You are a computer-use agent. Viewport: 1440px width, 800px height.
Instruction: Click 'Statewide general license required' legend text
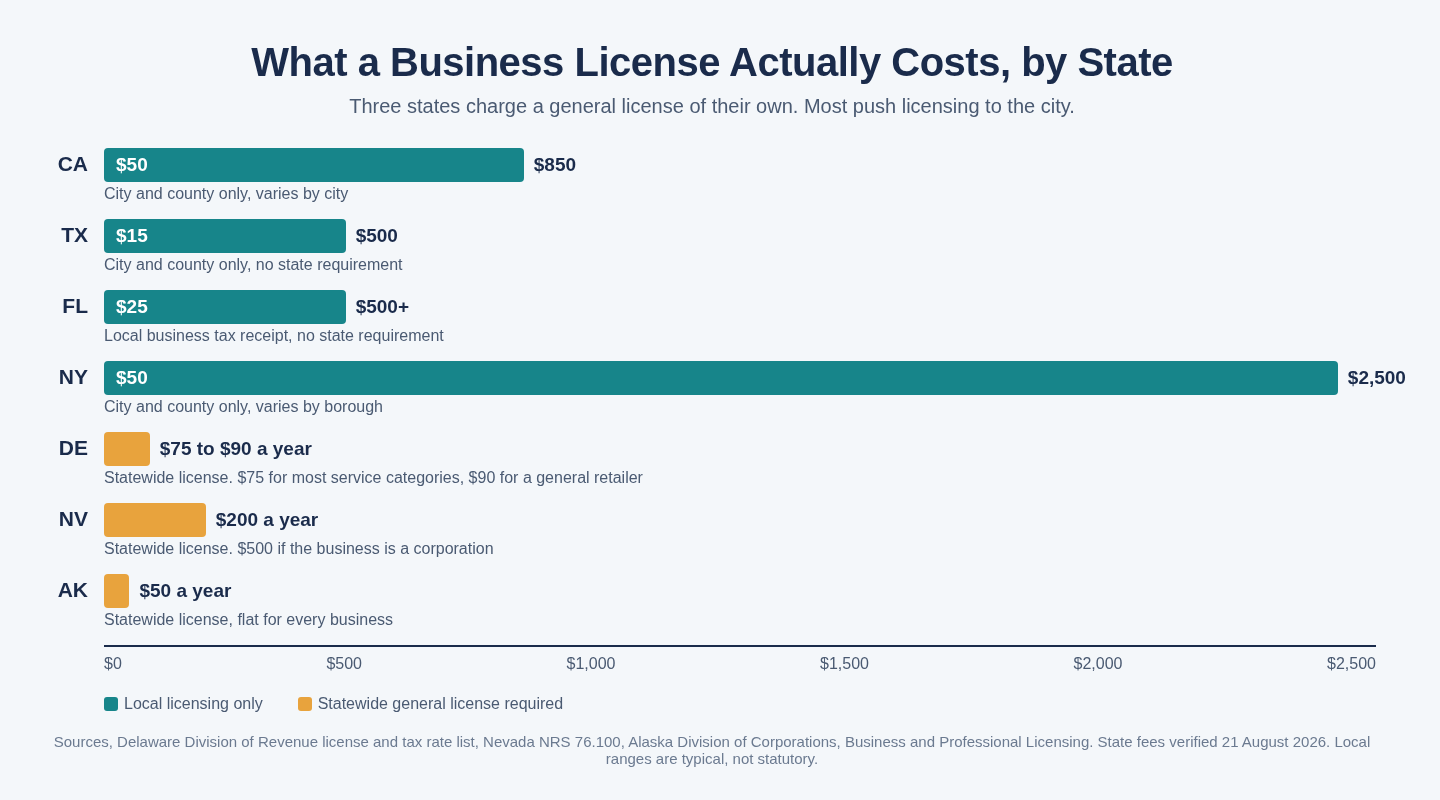[x=440, y=704]
